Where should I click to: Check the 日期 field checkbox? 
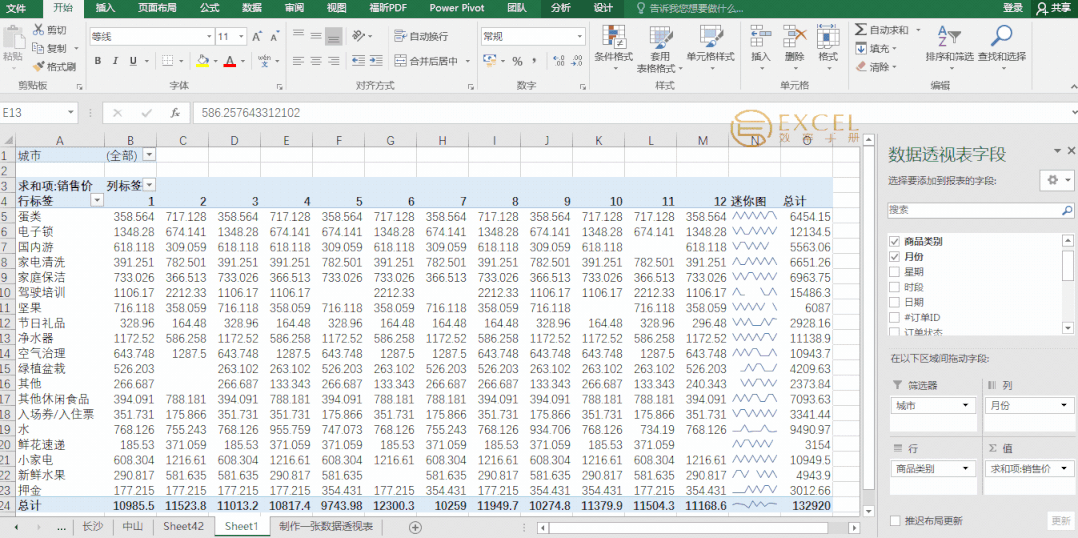(x=894, y=302)
